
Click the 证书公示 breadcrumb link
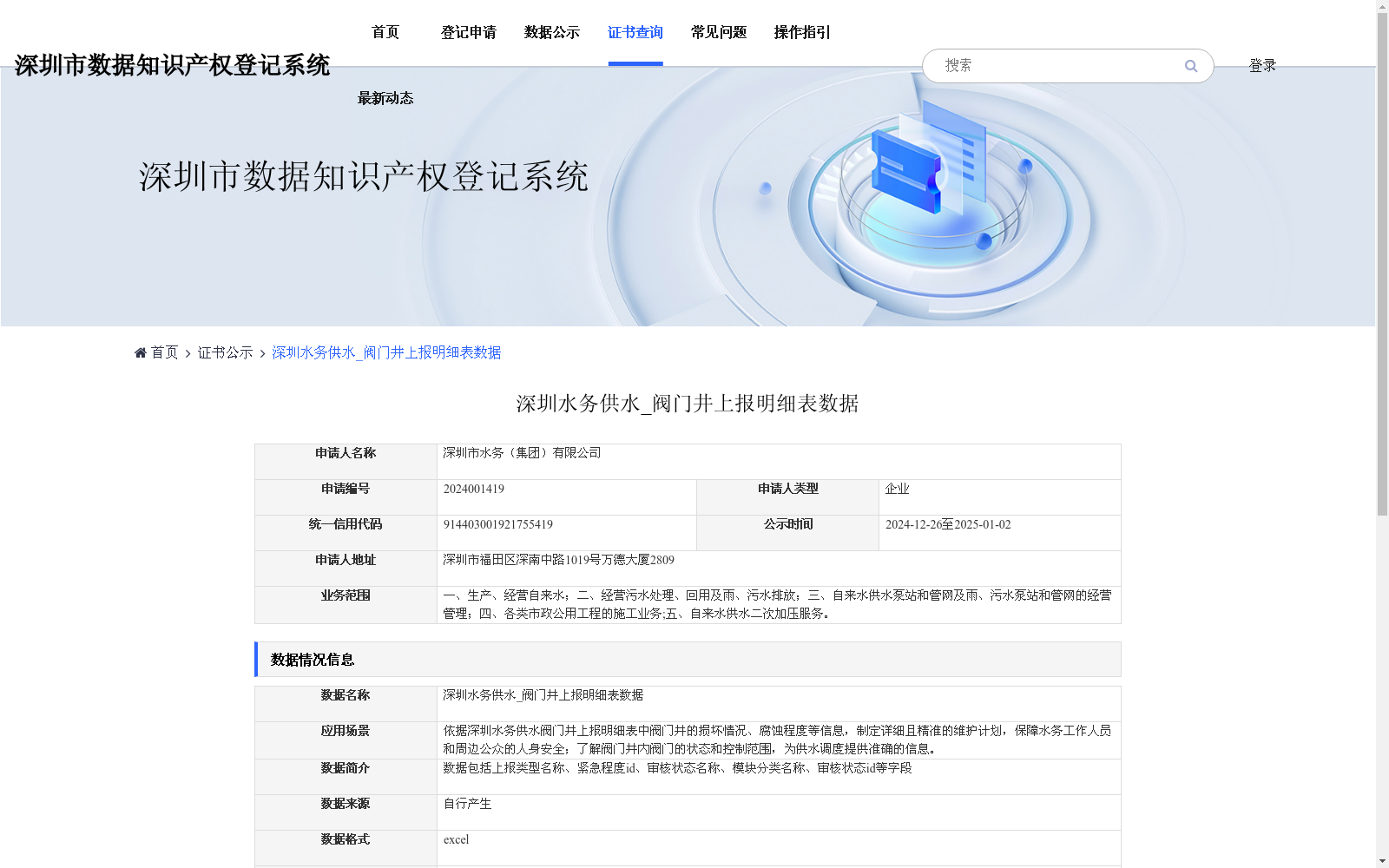click(x=225, y=352)
